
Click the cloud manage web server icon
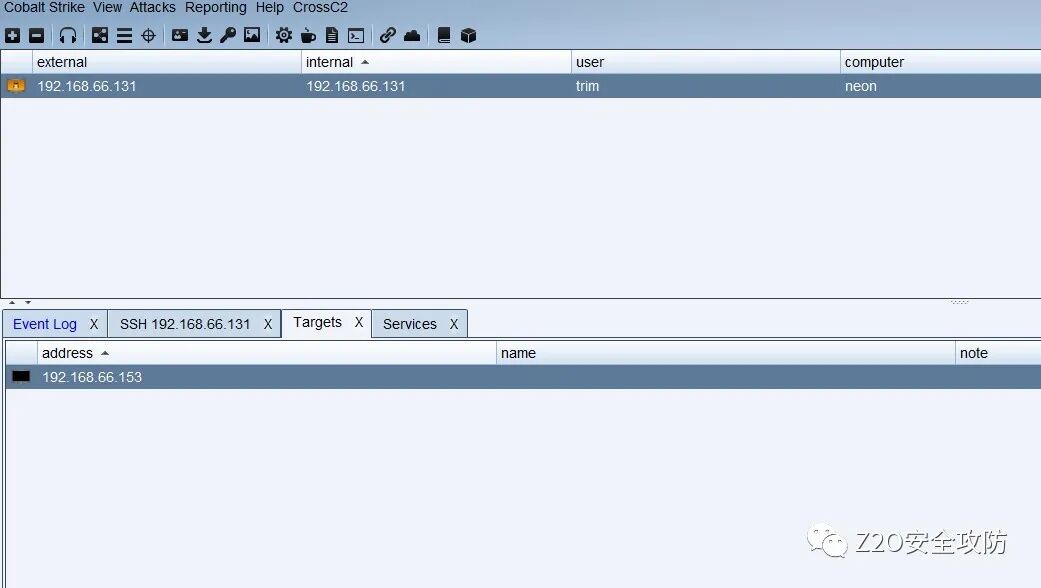412,36
